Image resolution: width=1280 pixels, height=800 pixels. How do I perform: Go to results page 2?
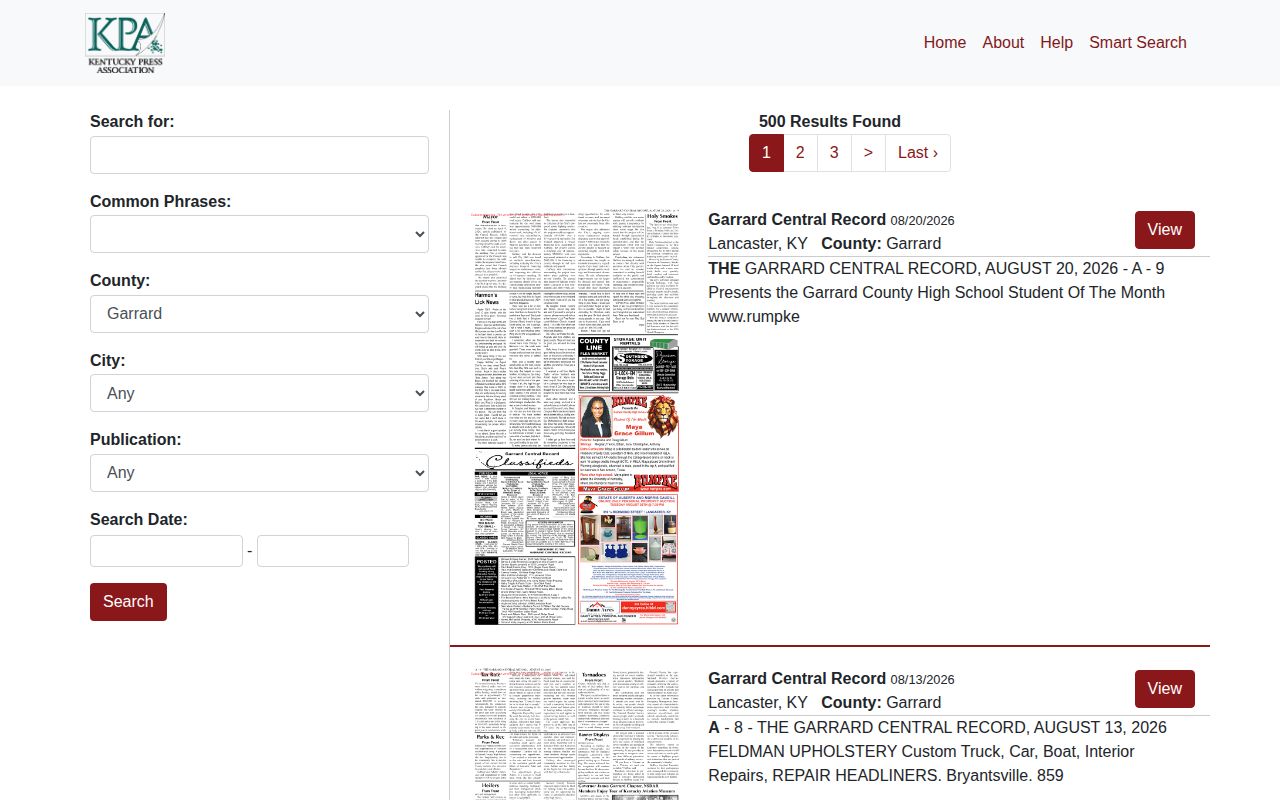click(800, 153)
